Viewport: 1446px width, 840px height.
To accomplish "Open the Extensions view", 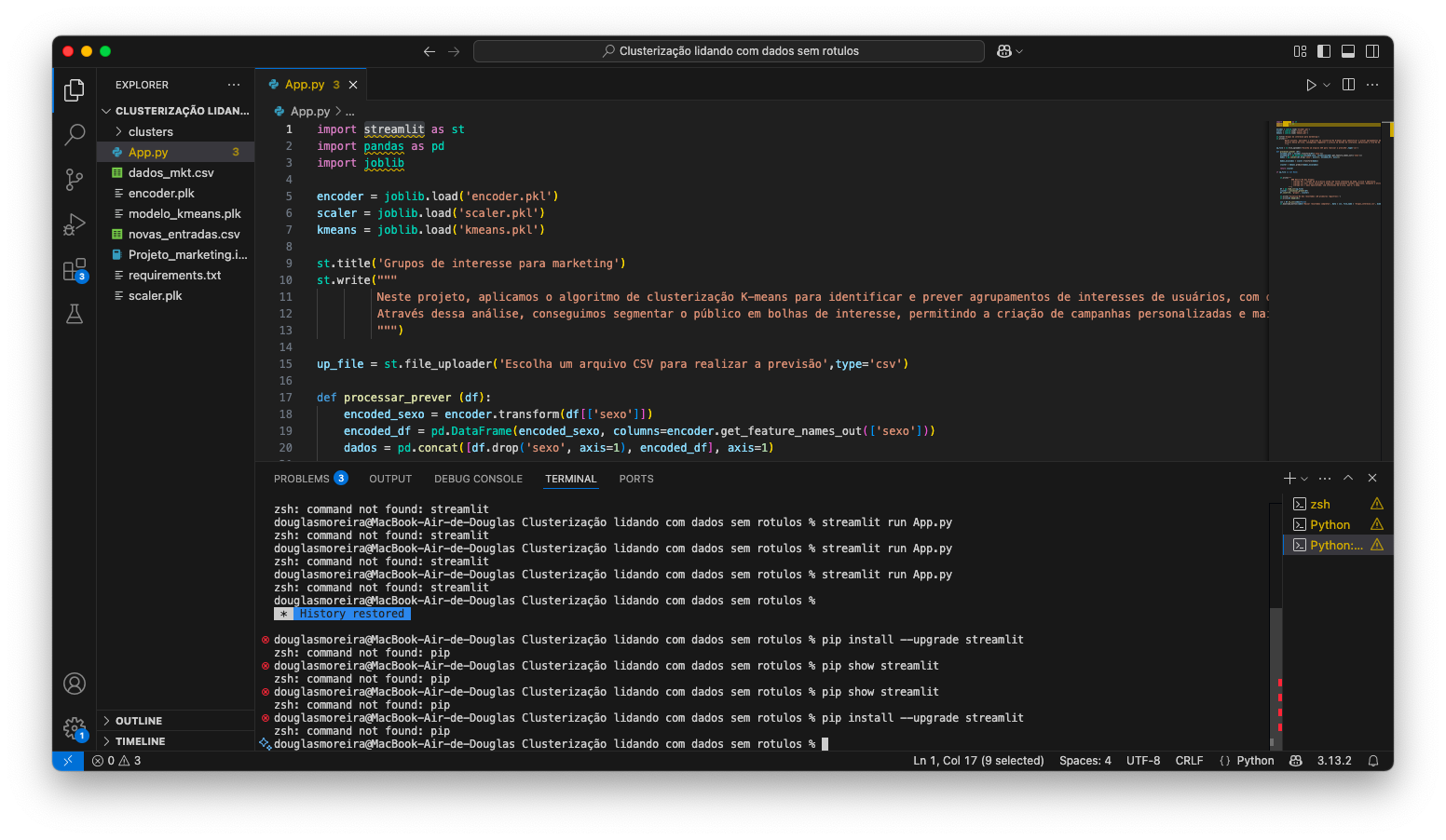I will click(x=75, y=270).
